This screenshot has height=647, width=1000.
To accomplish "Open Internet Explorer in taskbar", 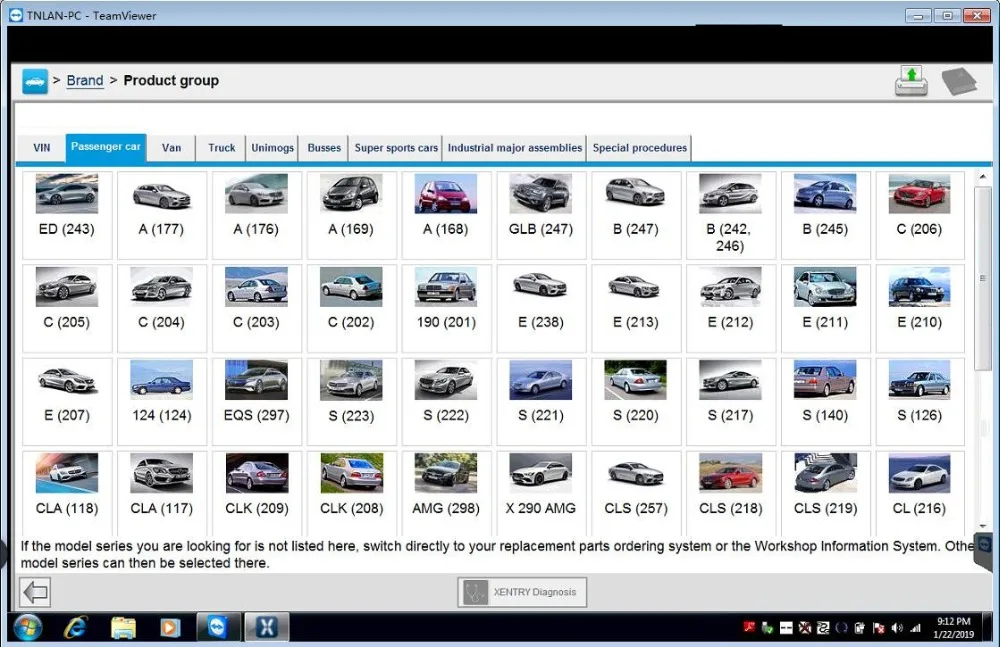I will pos(75,627).
